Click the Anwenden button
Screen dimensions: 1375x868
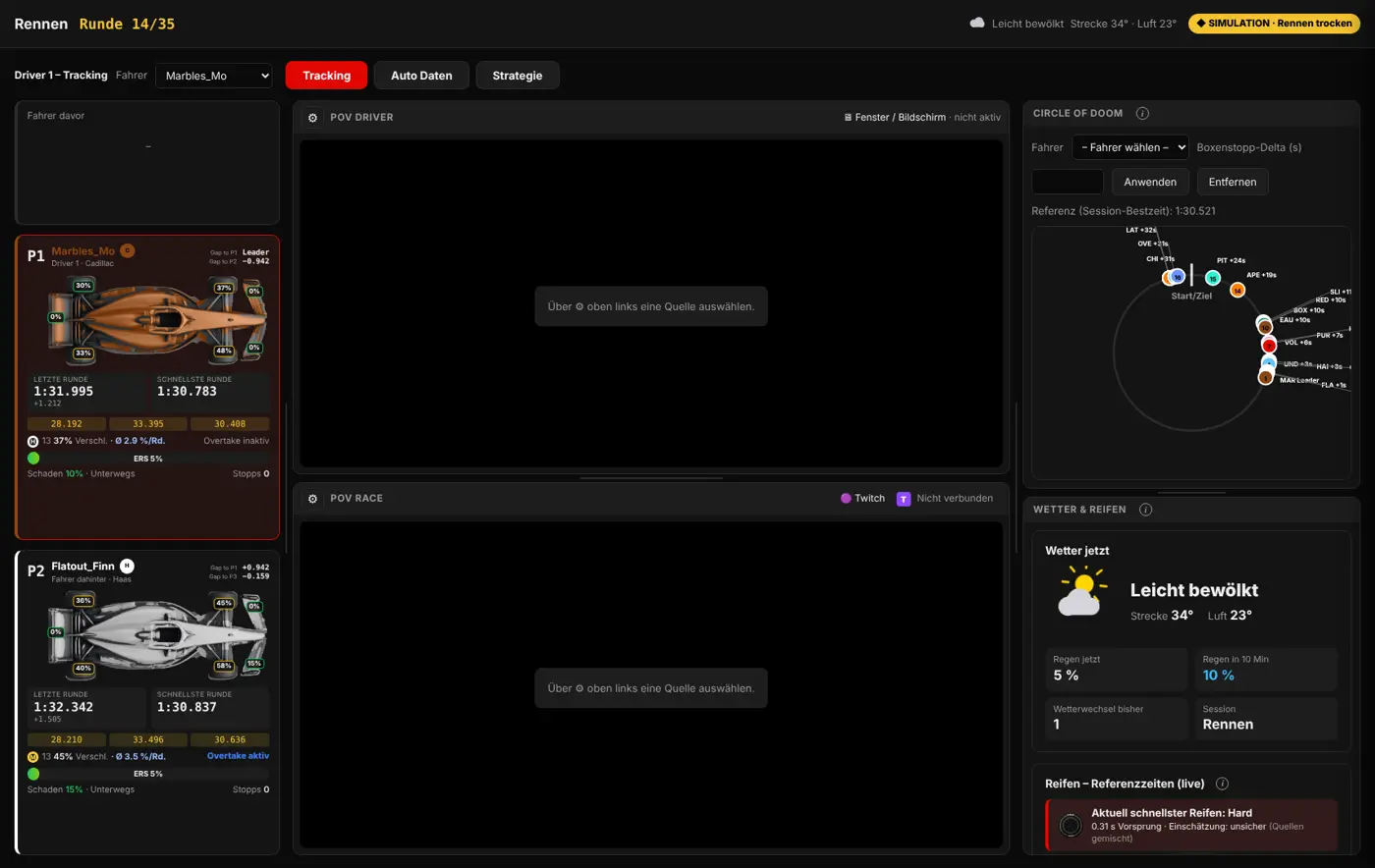click(1150, 182)
